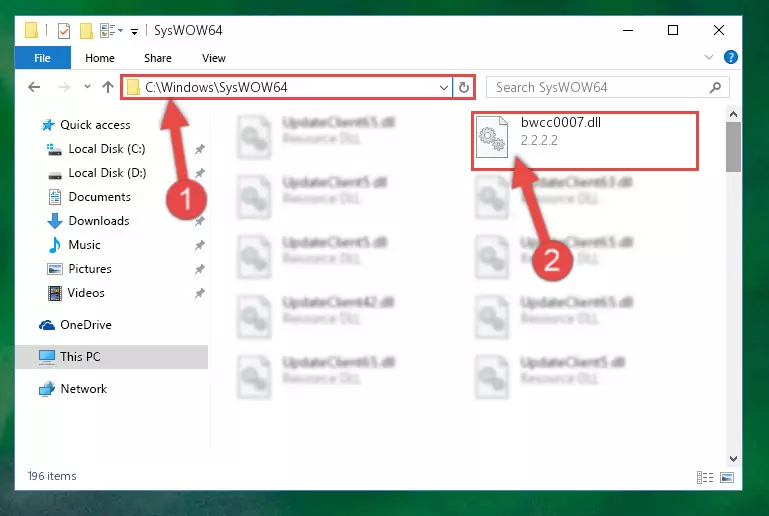This screenshot has width=769, height=516.
Task: Go back with the left arrow
Action: coord(34,87)
